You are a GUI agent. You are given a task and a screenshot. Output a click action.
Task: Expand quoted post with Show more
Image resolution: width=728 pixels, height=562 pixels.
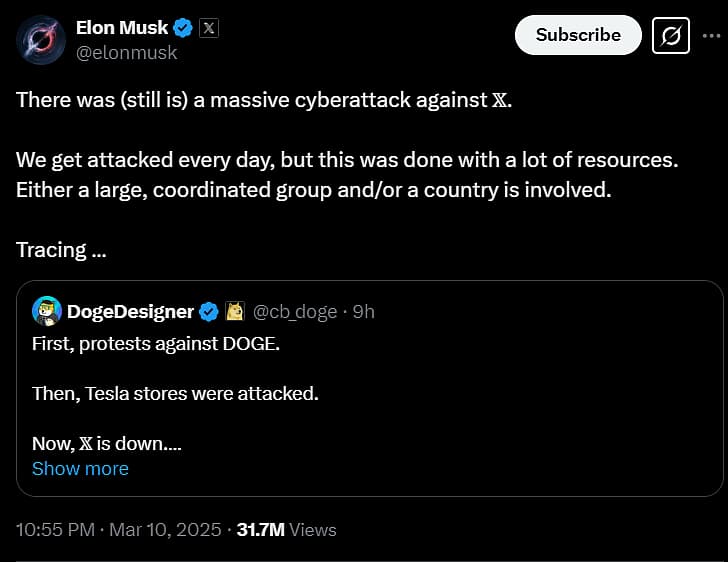(80, 468)
